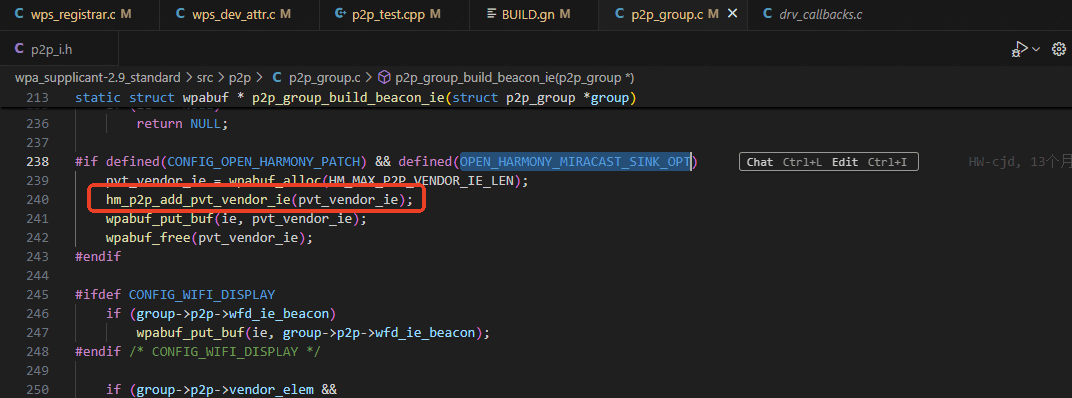Click the run/debug play icon

pyautogui.click(x=1019, y=49)
